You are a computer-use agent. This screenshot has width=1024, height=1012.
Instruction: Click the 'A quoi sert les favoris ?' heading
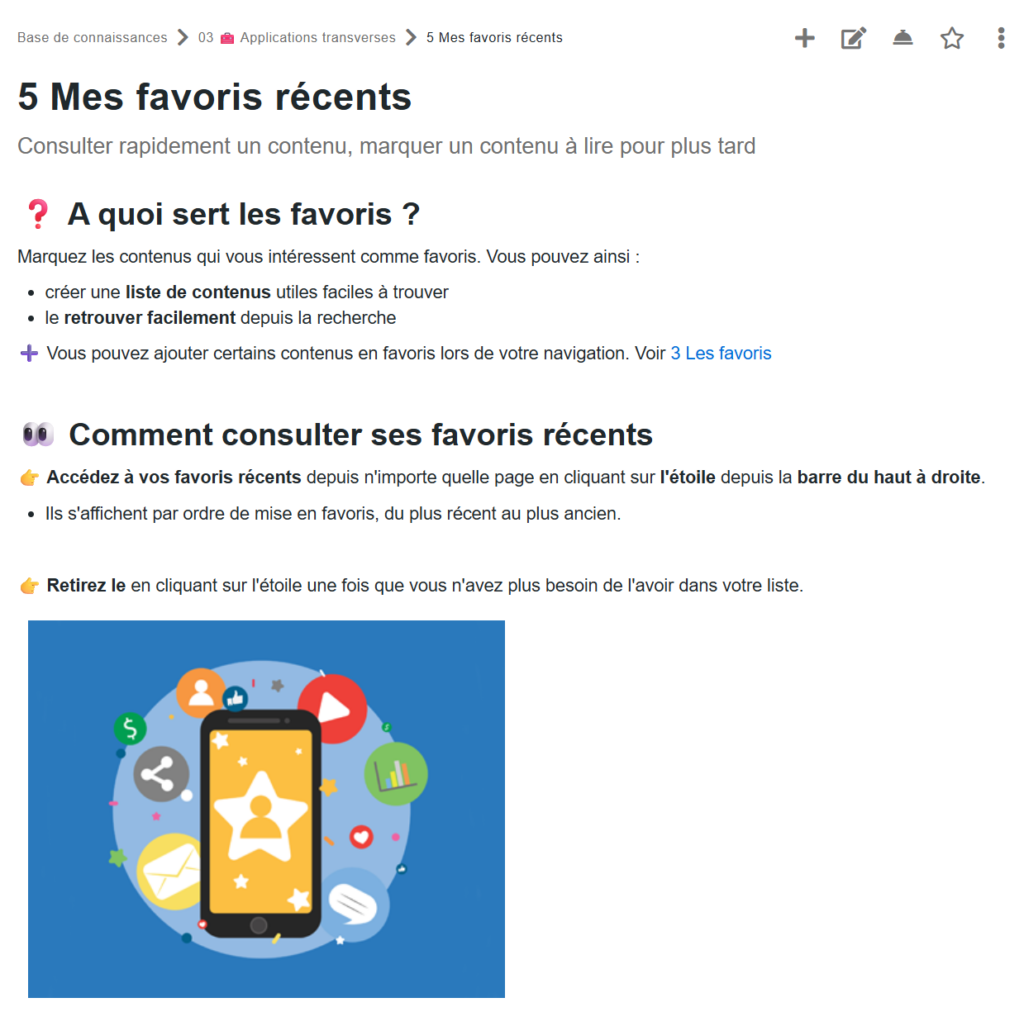click(243, 214)
